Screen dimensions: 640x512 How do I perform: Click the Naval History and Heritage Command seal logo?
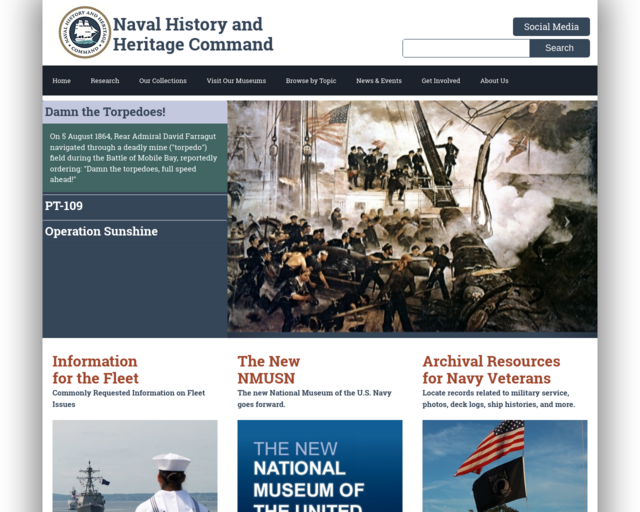(85, 32)
